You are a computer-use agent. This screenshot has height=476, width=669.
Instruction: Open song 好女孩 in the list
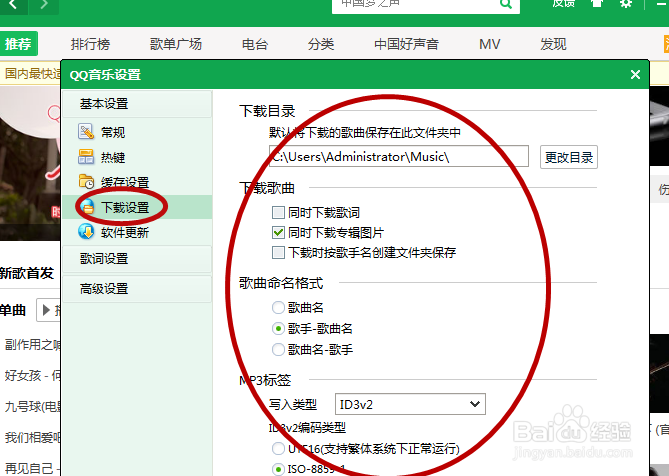coord(32,375)
